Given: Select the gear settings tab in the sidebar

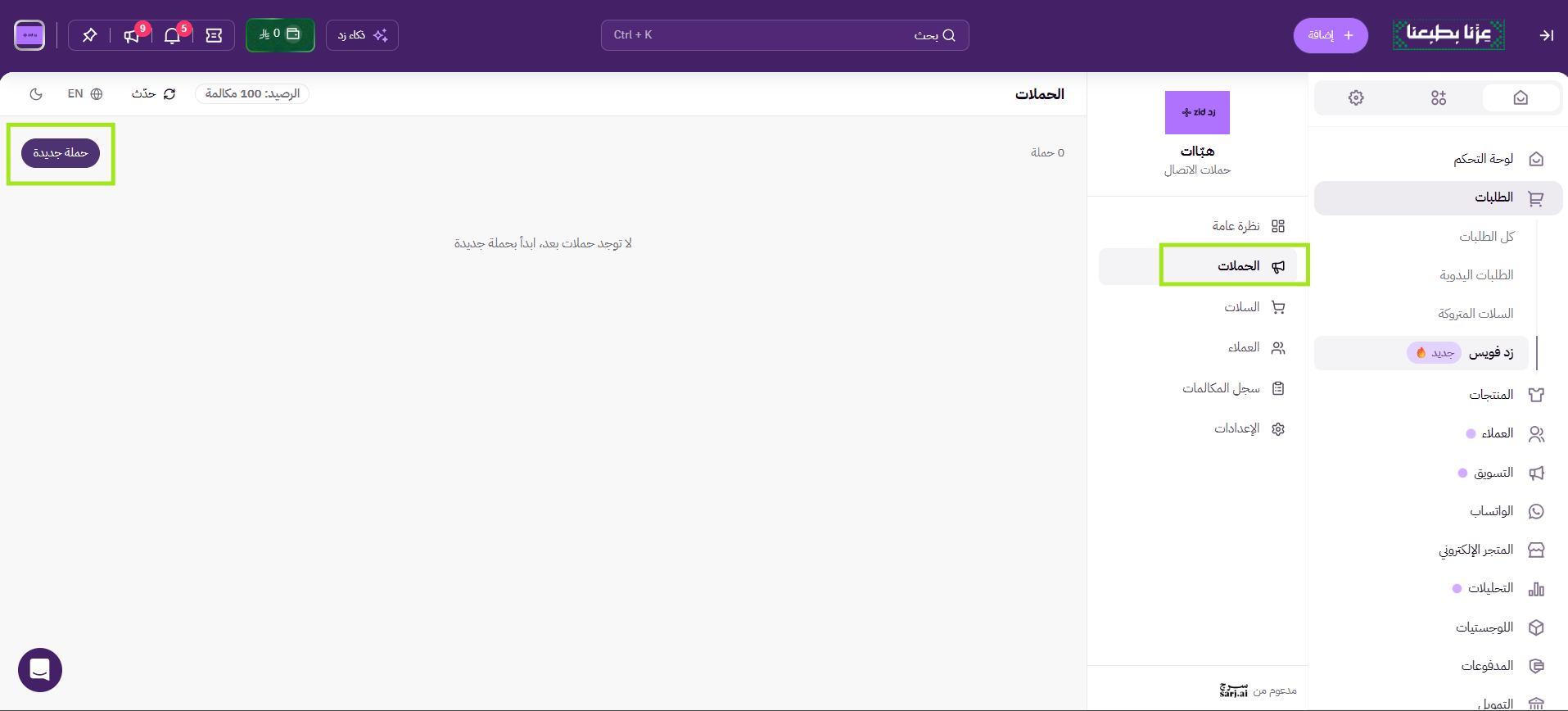Looking at the screenshot, I should 1356,98.
